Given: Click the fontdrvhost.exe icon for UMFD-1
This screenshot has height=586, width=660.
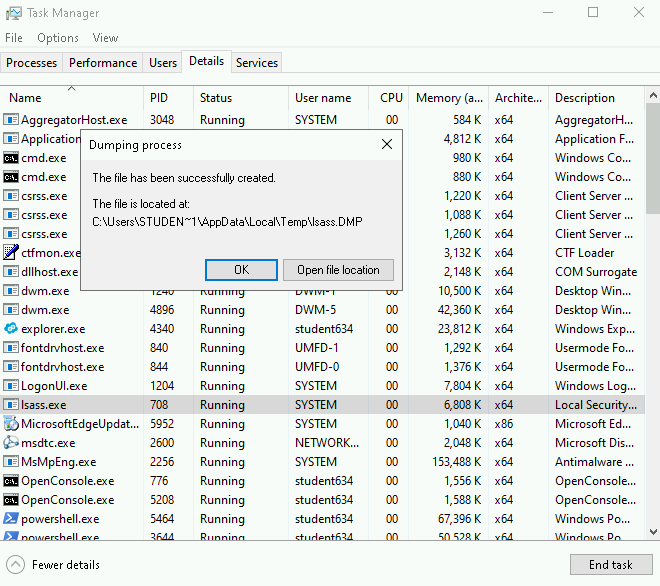Looking at the screenshot, I should click(11, 347).
